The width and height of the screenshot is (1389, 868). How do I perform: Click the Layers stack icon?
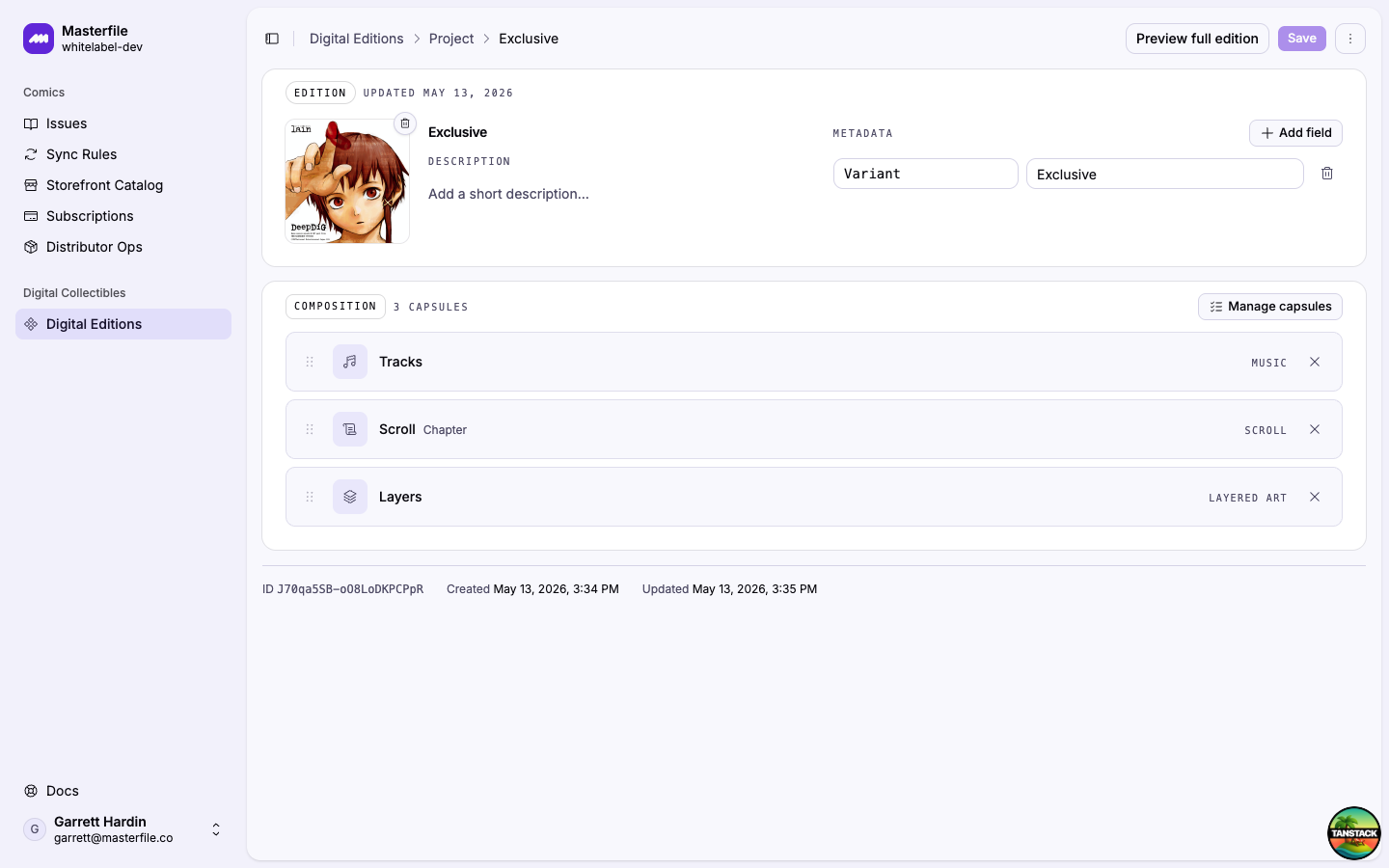pos(350,497)
